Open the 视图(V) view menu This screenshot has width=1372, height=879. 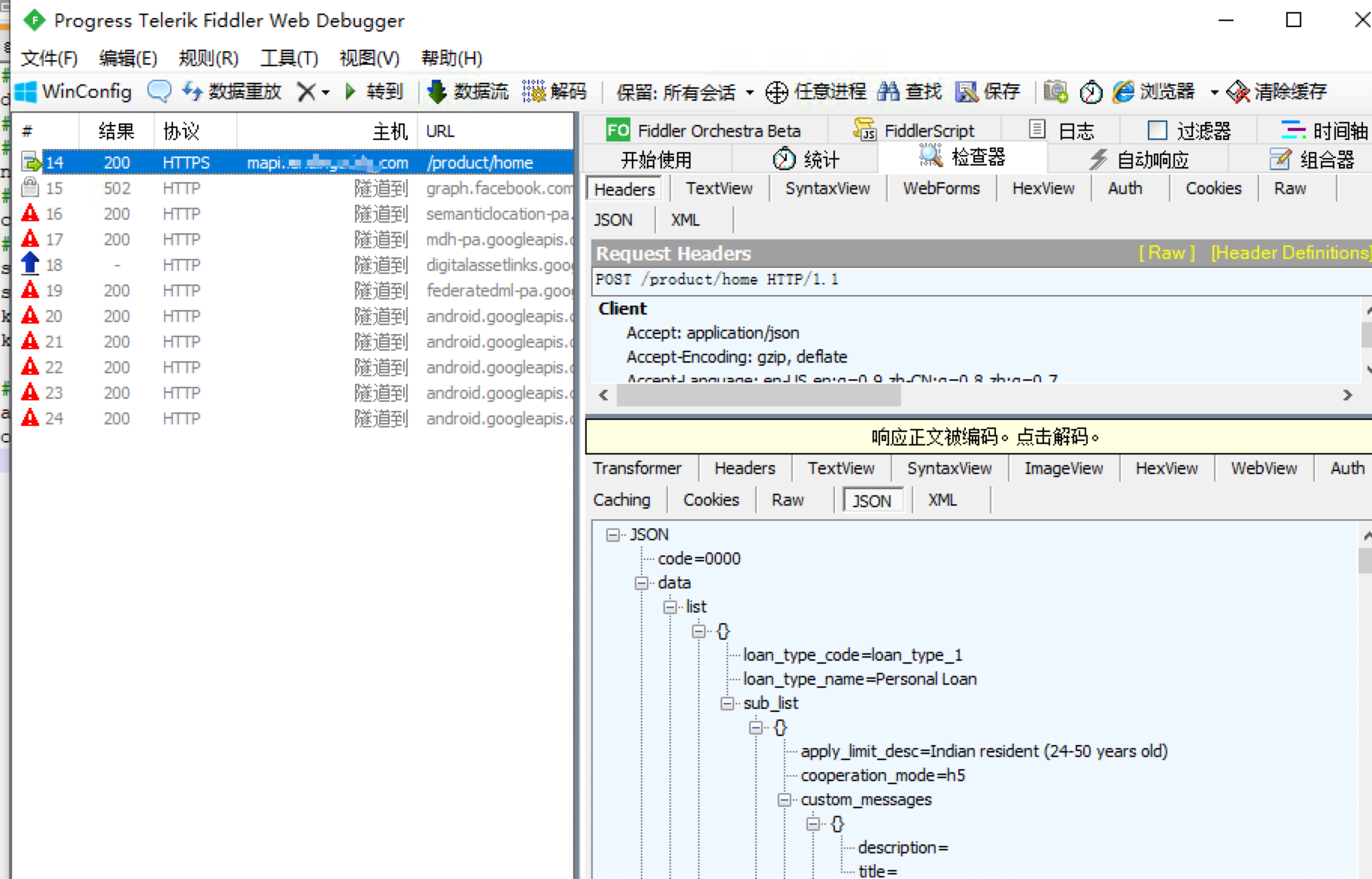[x=369, y=58]
